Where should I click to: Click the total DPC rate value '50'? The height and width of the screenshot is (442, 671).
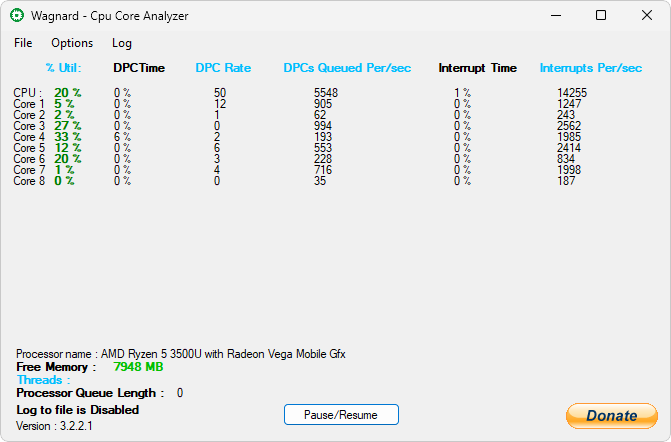point(220,93)
